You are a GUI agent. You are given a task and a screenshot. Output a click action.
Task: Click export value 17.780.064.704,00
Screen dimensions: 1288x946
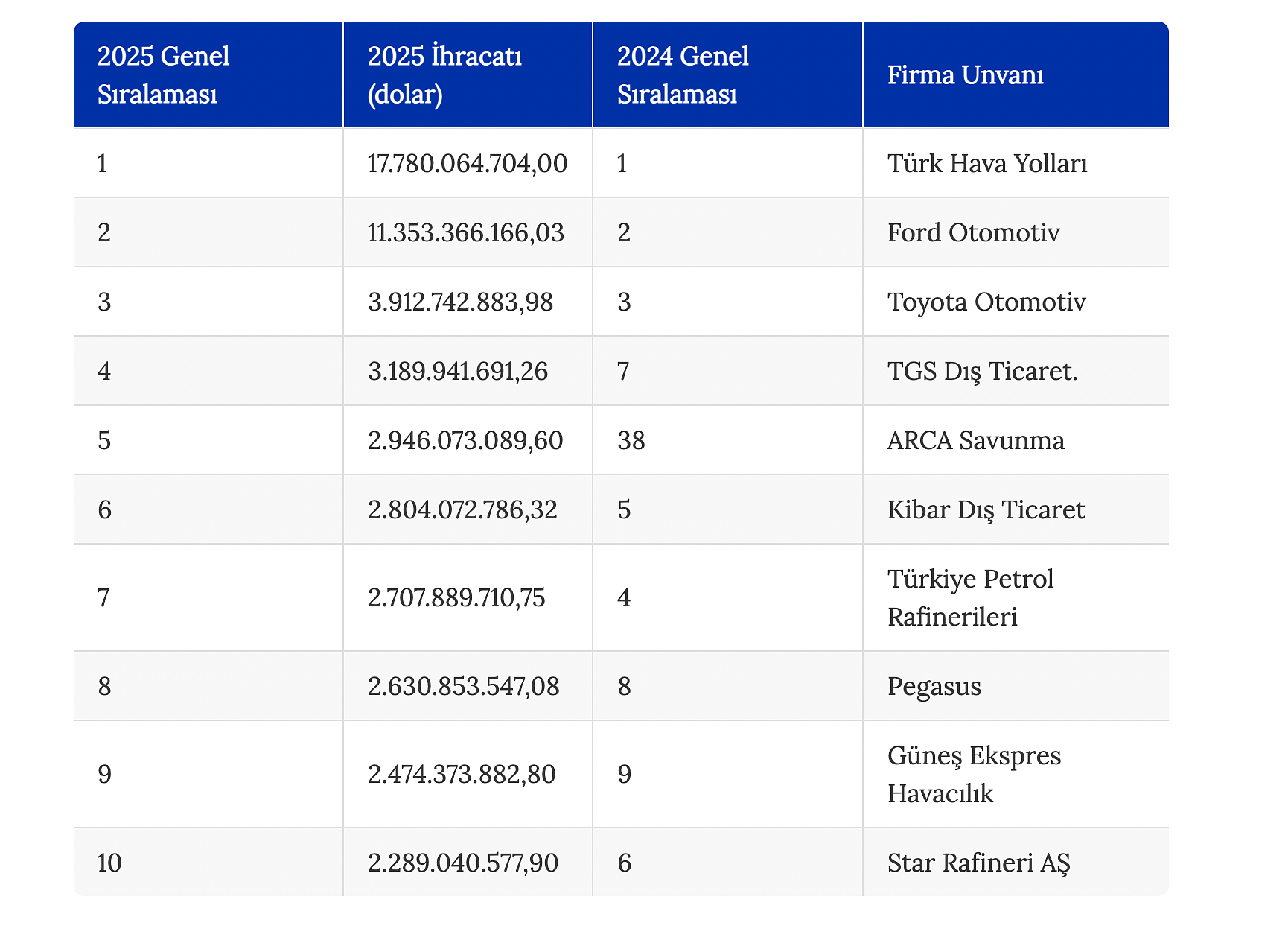468,163
